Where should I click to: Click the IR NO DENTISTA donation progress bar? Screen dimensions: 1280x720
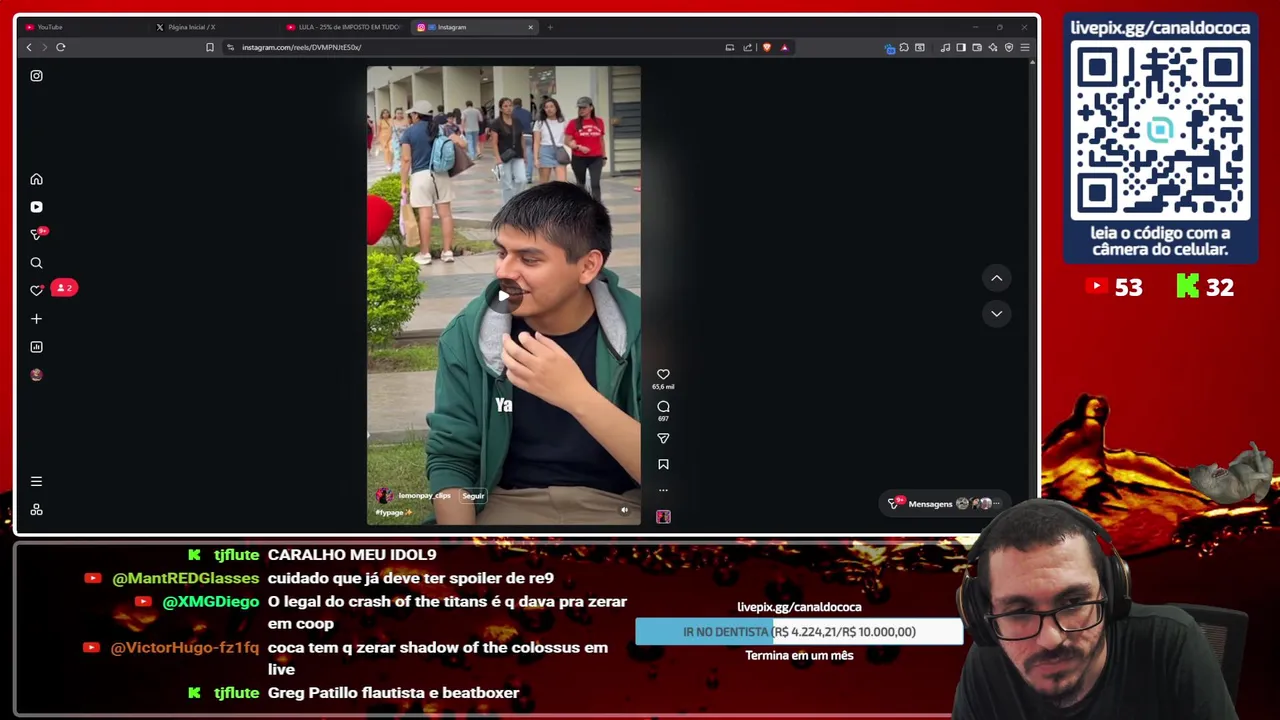(x=799, y=632)
